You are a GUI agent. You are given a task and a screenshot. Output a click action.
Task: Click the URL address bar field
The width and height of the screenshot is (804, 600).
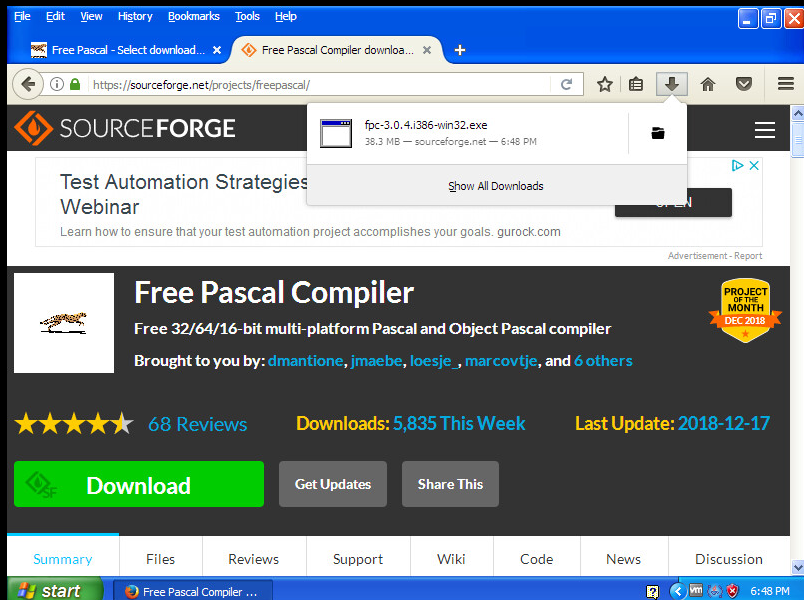coord(320,84)
